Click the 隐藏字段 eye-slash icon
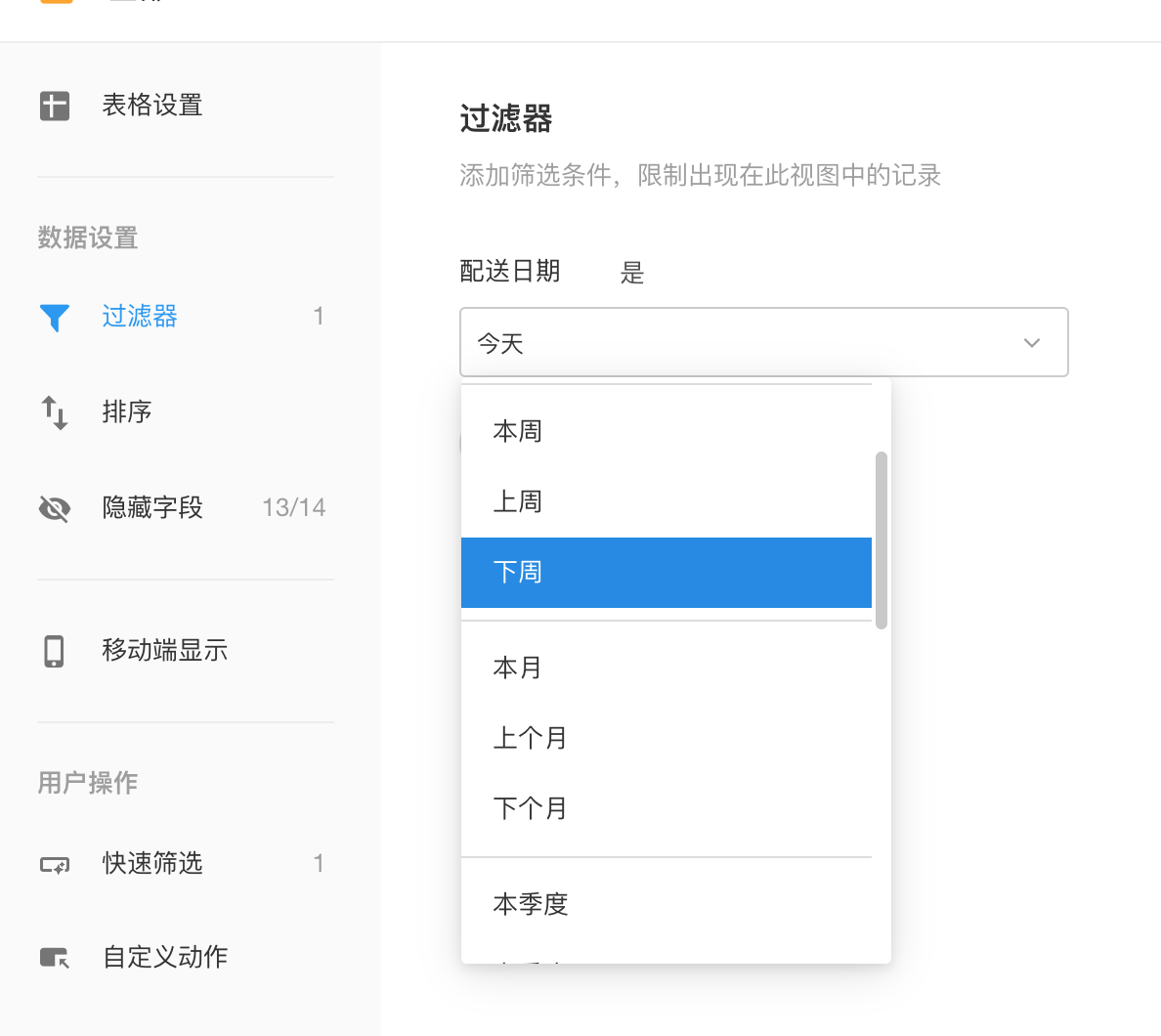The image size is (1161, 1036). coord(54,507)
